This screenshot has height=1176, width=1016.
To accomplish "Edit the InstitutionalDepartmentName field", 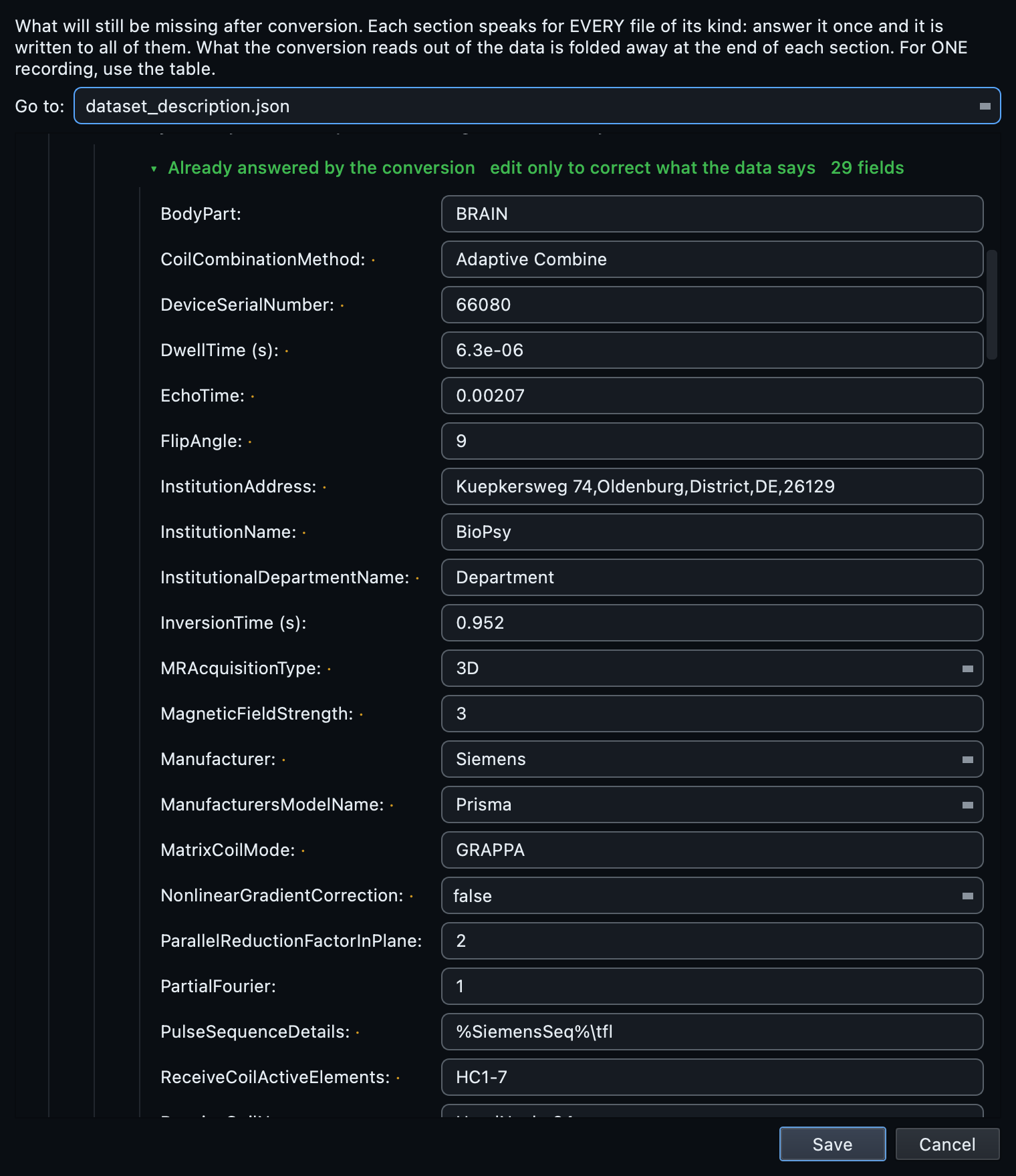I will [x=712, y=577].
